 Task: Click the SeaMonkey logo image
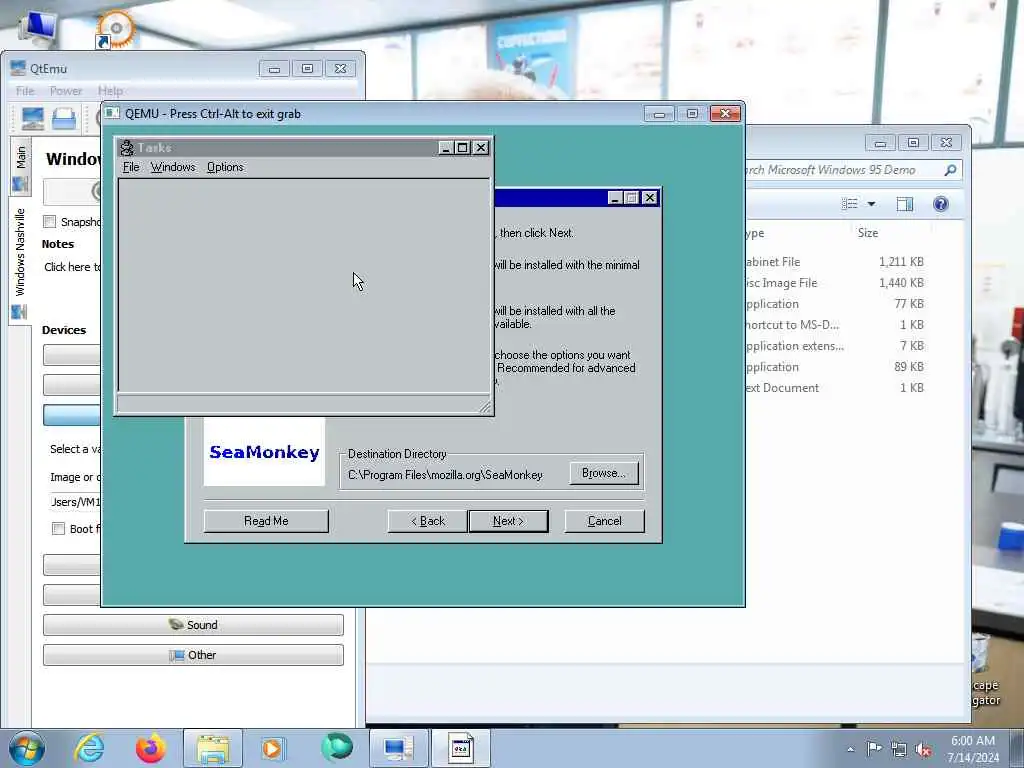pos(264,451)
